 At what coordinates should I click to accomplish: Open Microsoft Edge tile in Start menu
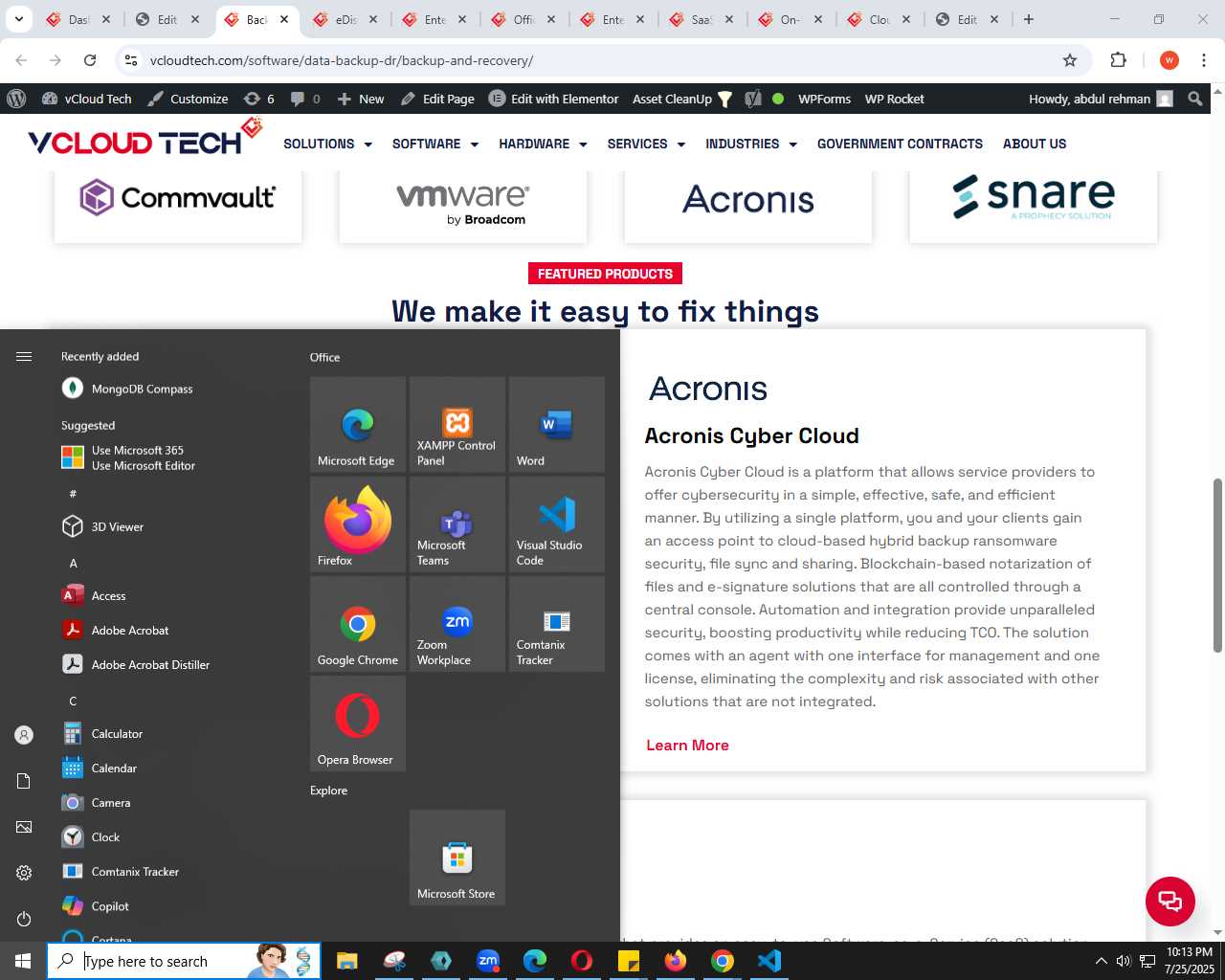tap(358, 424)
